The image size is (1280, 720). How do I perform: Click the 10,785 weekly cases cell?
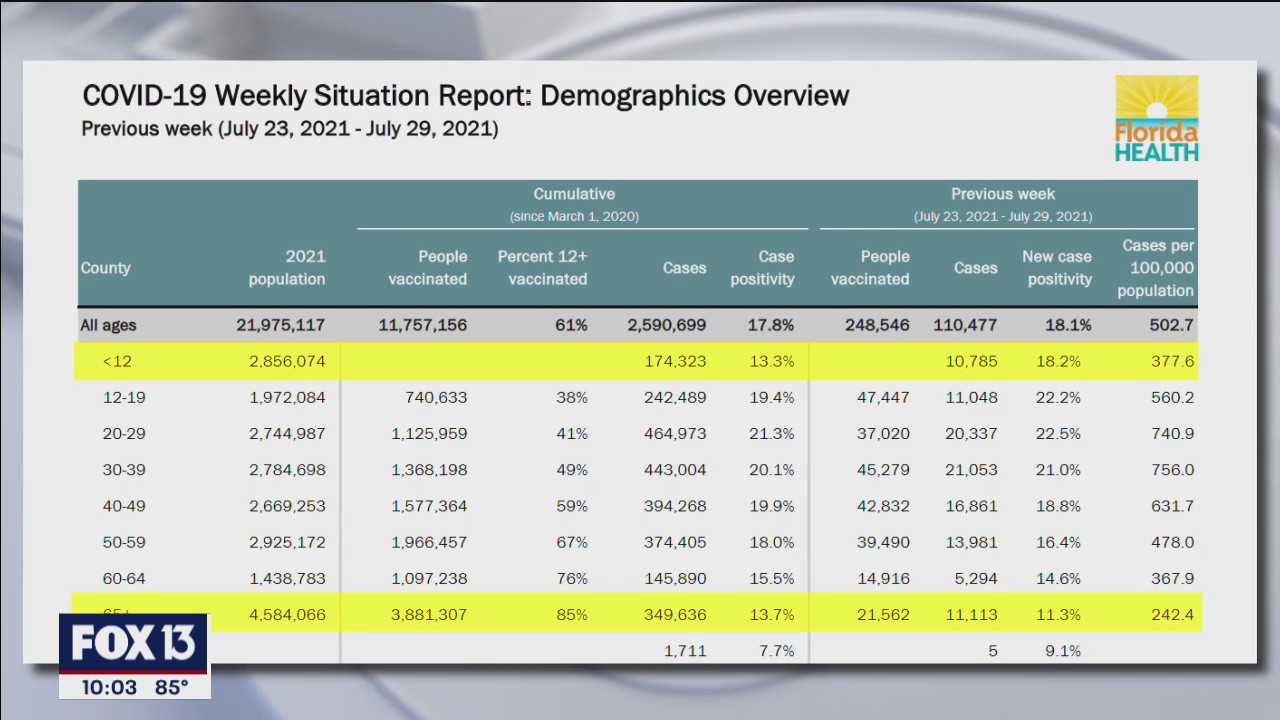click(971, 361)
